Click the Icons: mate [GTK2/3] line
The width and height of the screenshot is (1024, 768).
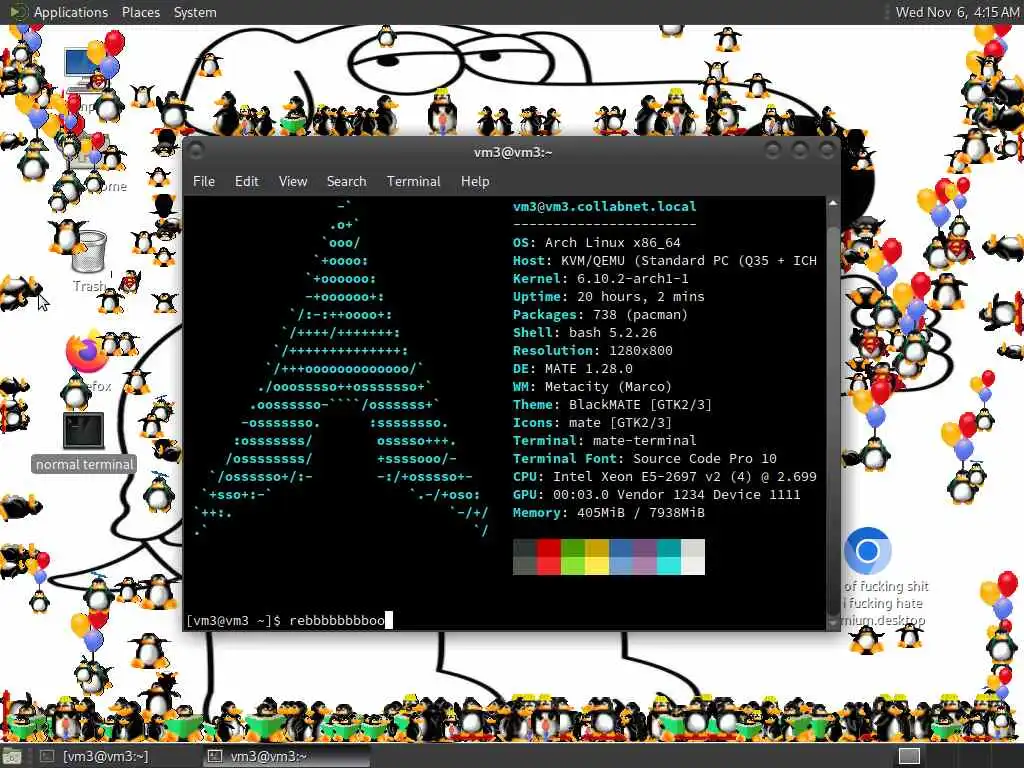(x=592, y=423)
